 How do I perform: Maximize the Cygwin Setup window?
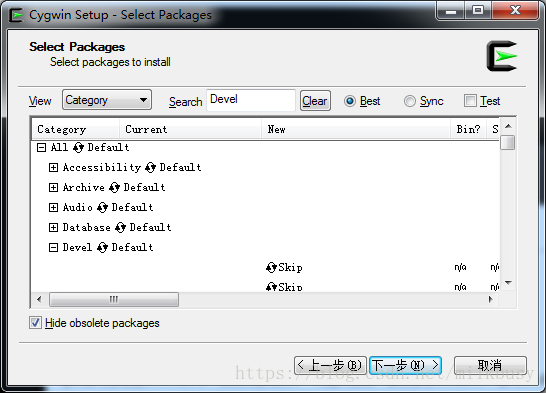point(478,11)
